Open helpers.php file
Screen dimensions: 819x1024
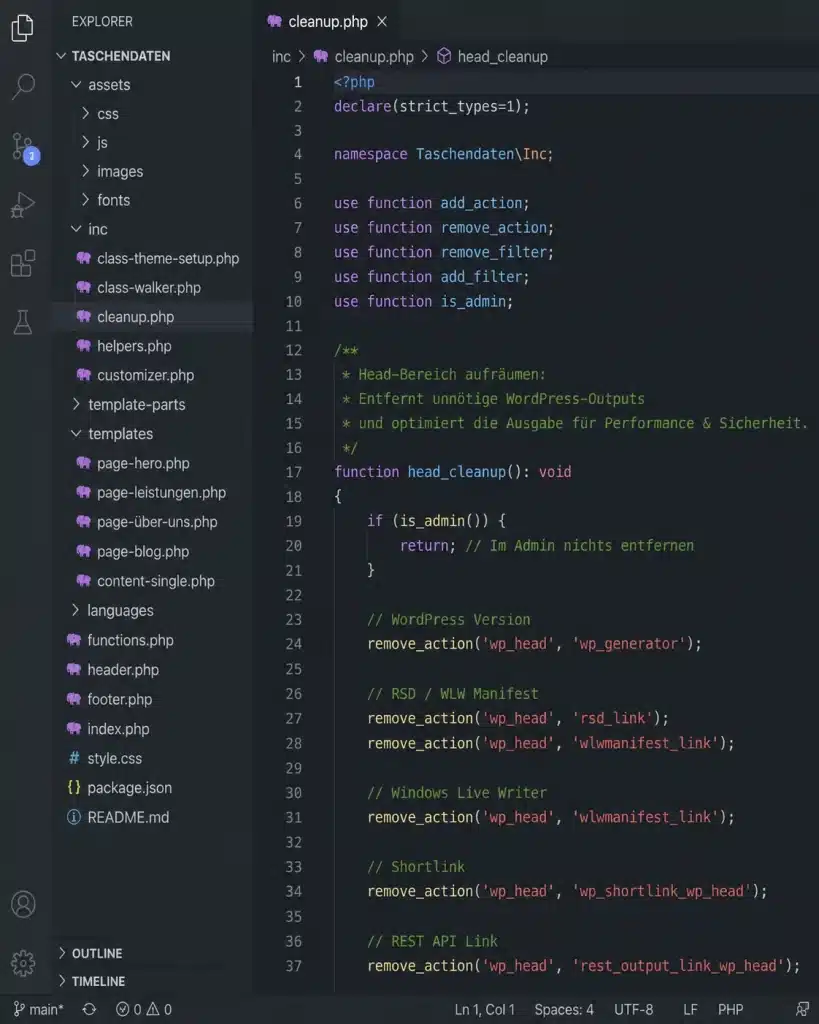123,346
